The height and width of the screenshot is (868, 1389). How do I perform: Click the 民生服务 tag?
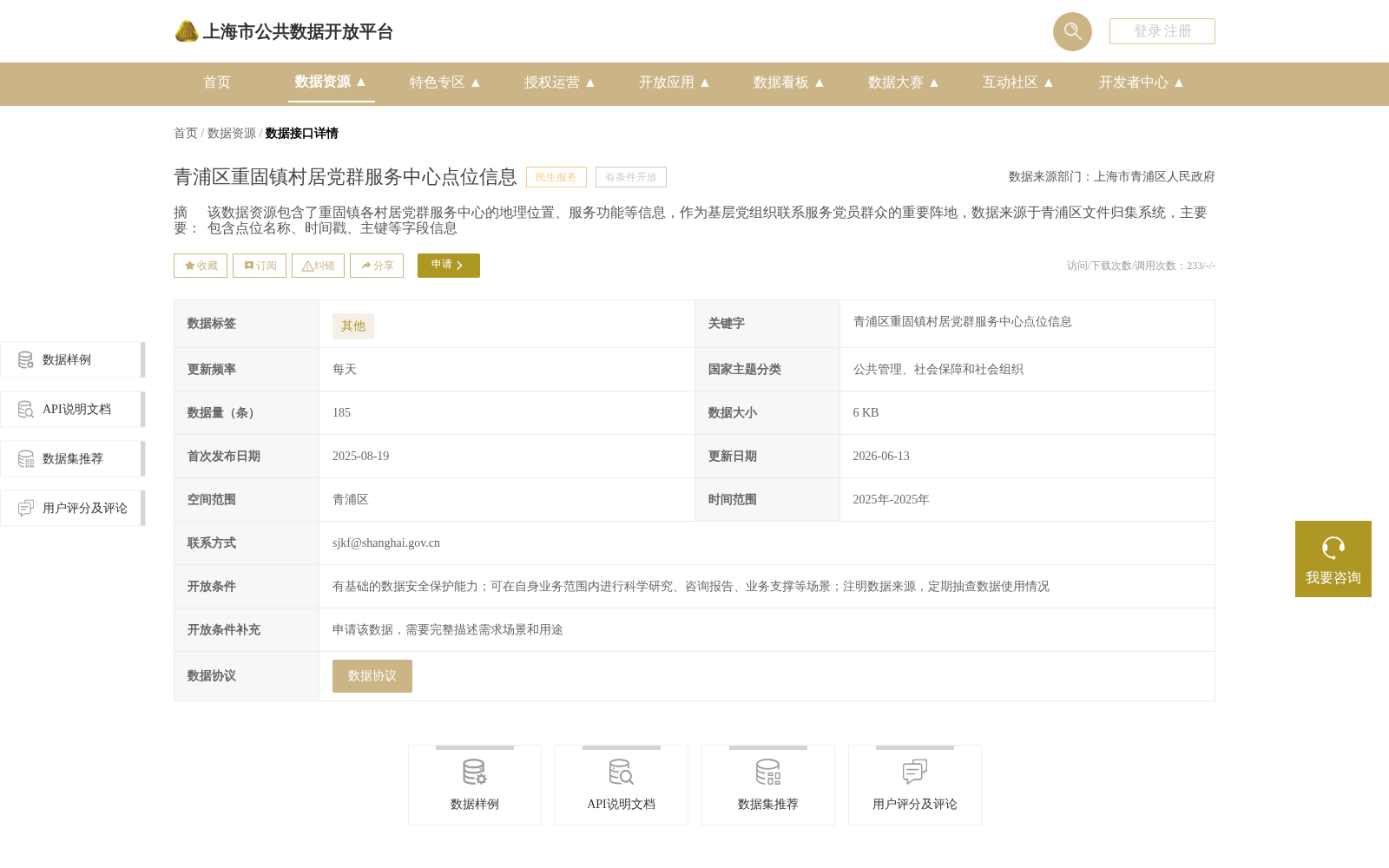556,177
